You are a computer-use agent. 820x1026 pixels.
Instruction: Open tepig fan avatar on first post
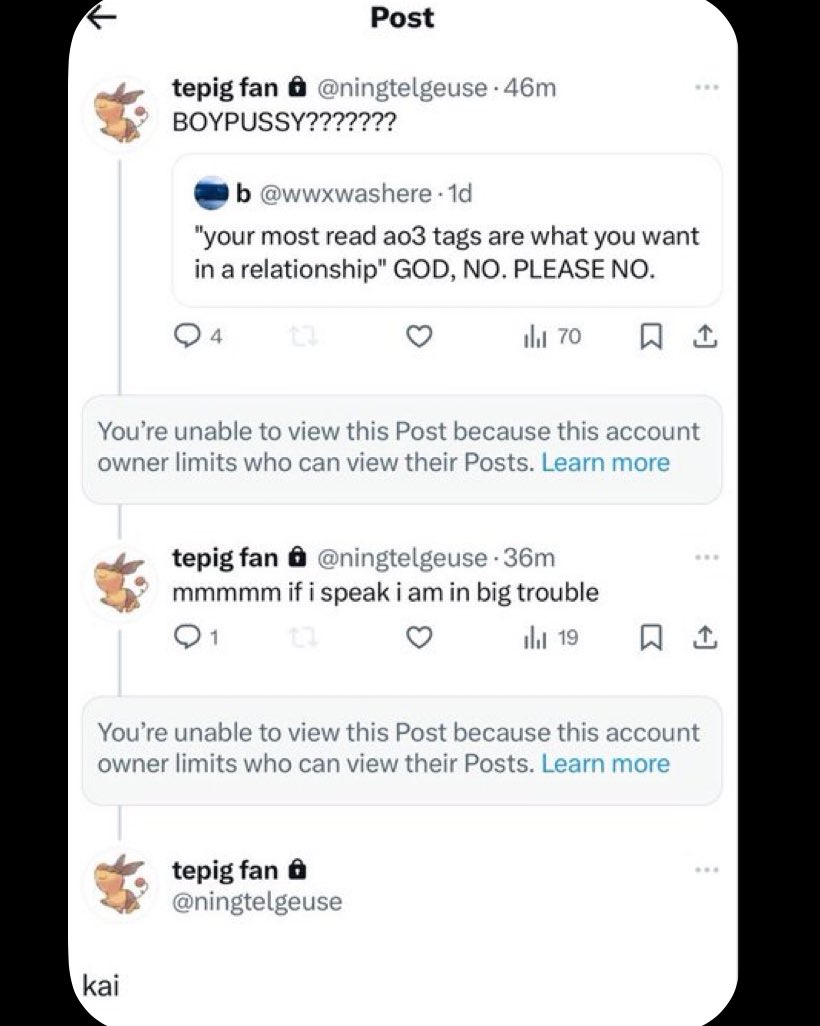[x=122, y=113]
